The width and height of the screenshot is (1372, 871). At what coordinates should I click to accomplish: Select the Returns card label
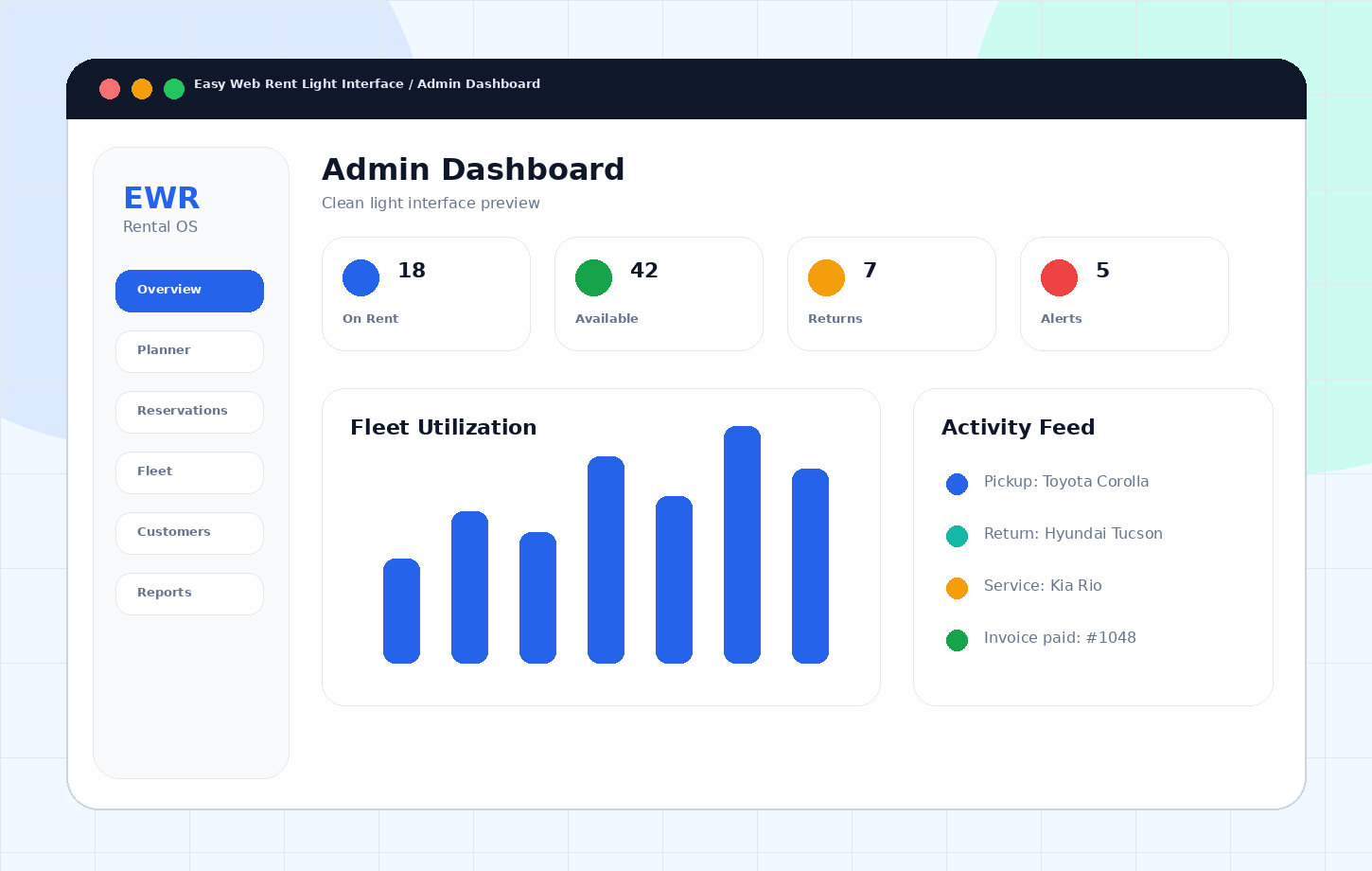tap(835, 319)
